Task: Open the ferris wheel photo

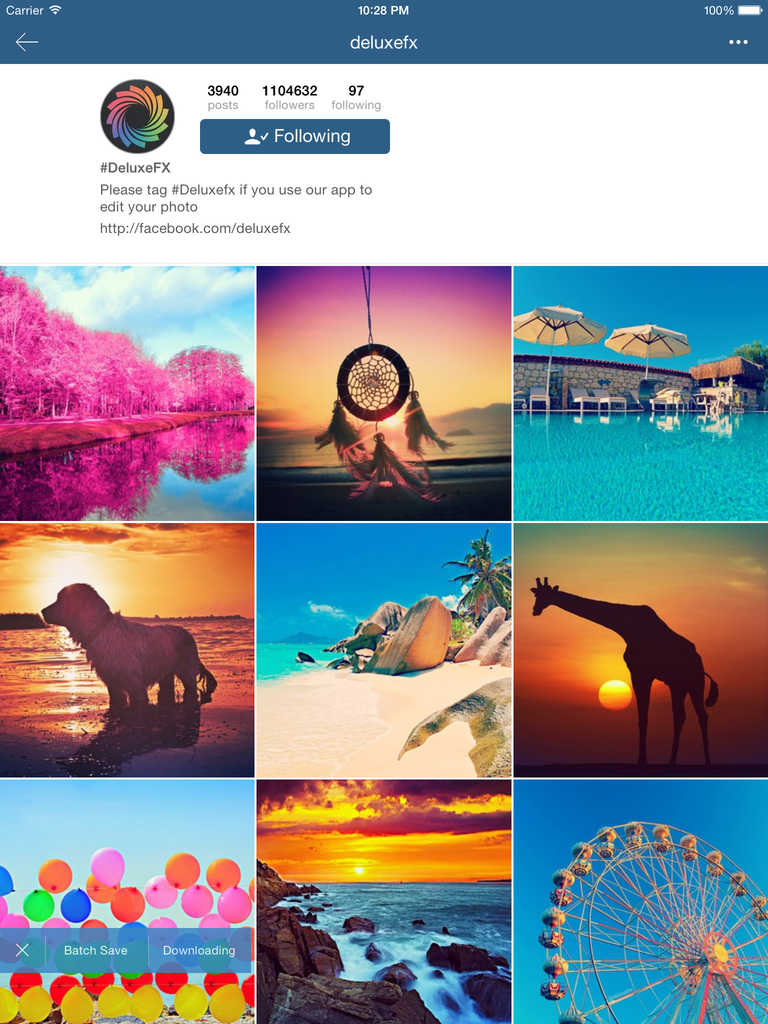Action: point(641,902)
